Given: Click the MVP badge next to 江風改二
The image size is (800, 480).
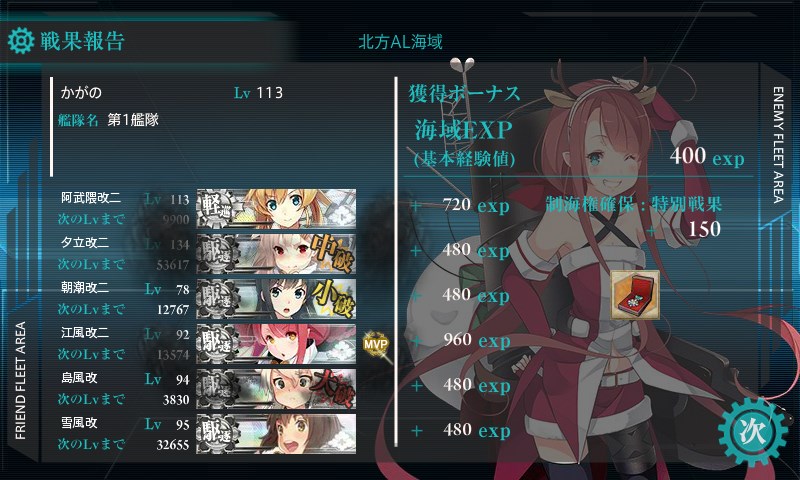Looking at the screenshot, I should (x=376, y=343).
